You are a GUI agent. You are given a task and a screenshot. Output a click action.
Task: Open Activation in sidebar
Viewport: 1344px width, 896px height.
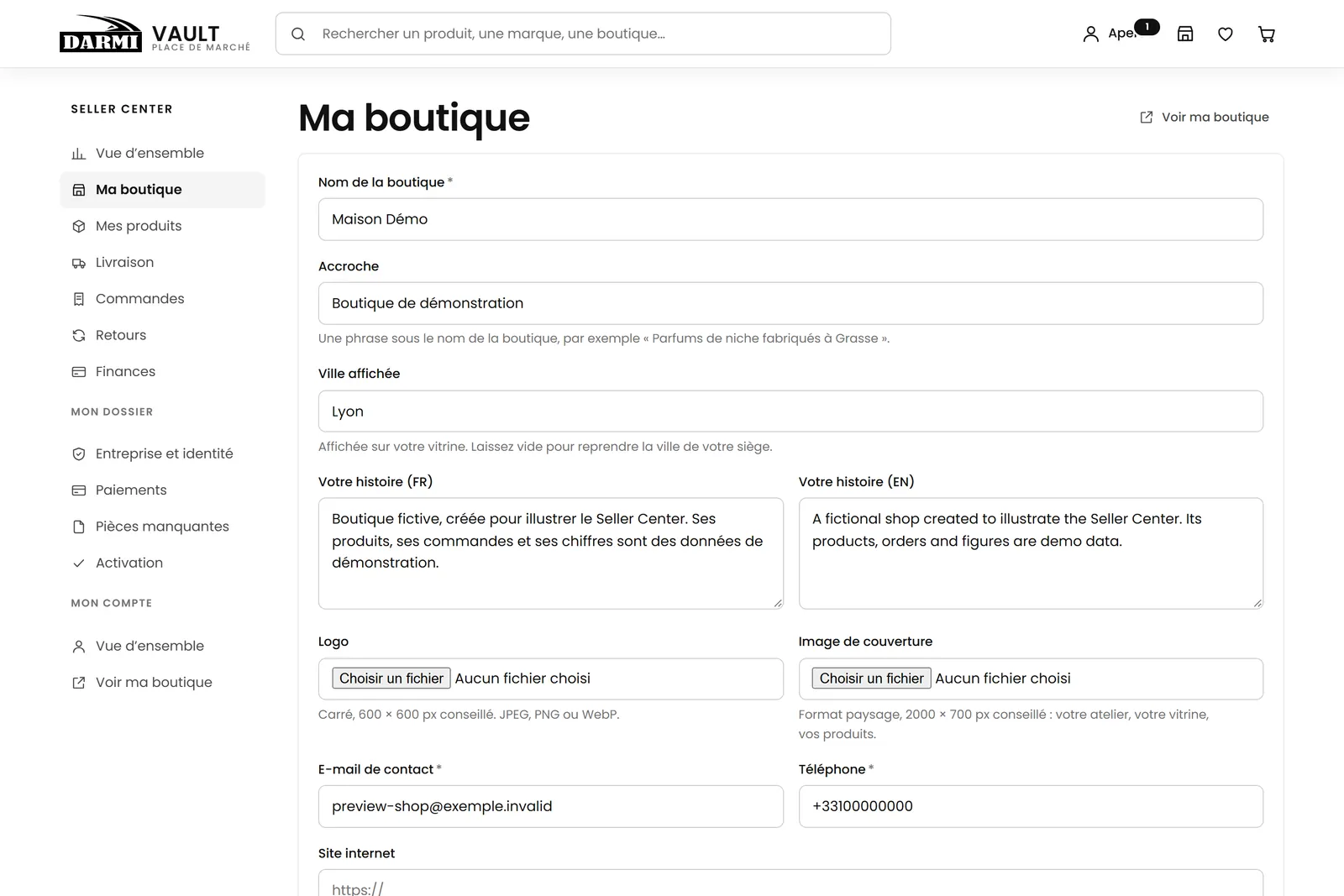point(162,563)
